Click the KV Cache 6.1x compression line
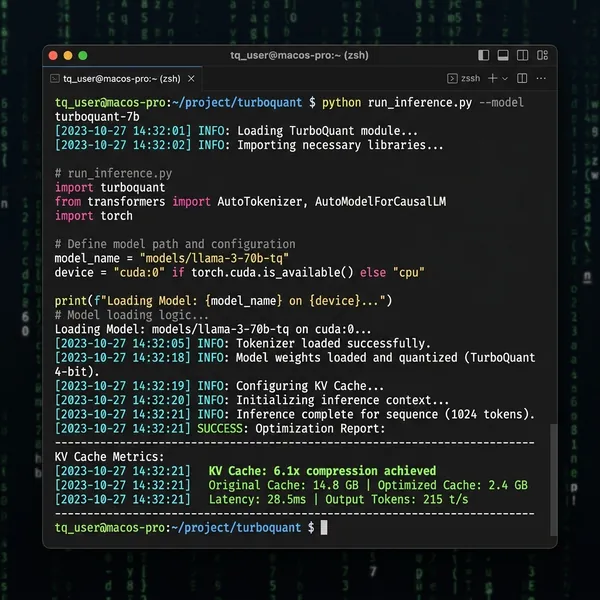Image resolution: width=600 pixels, height=600 pixels. [x=322, y=471]
